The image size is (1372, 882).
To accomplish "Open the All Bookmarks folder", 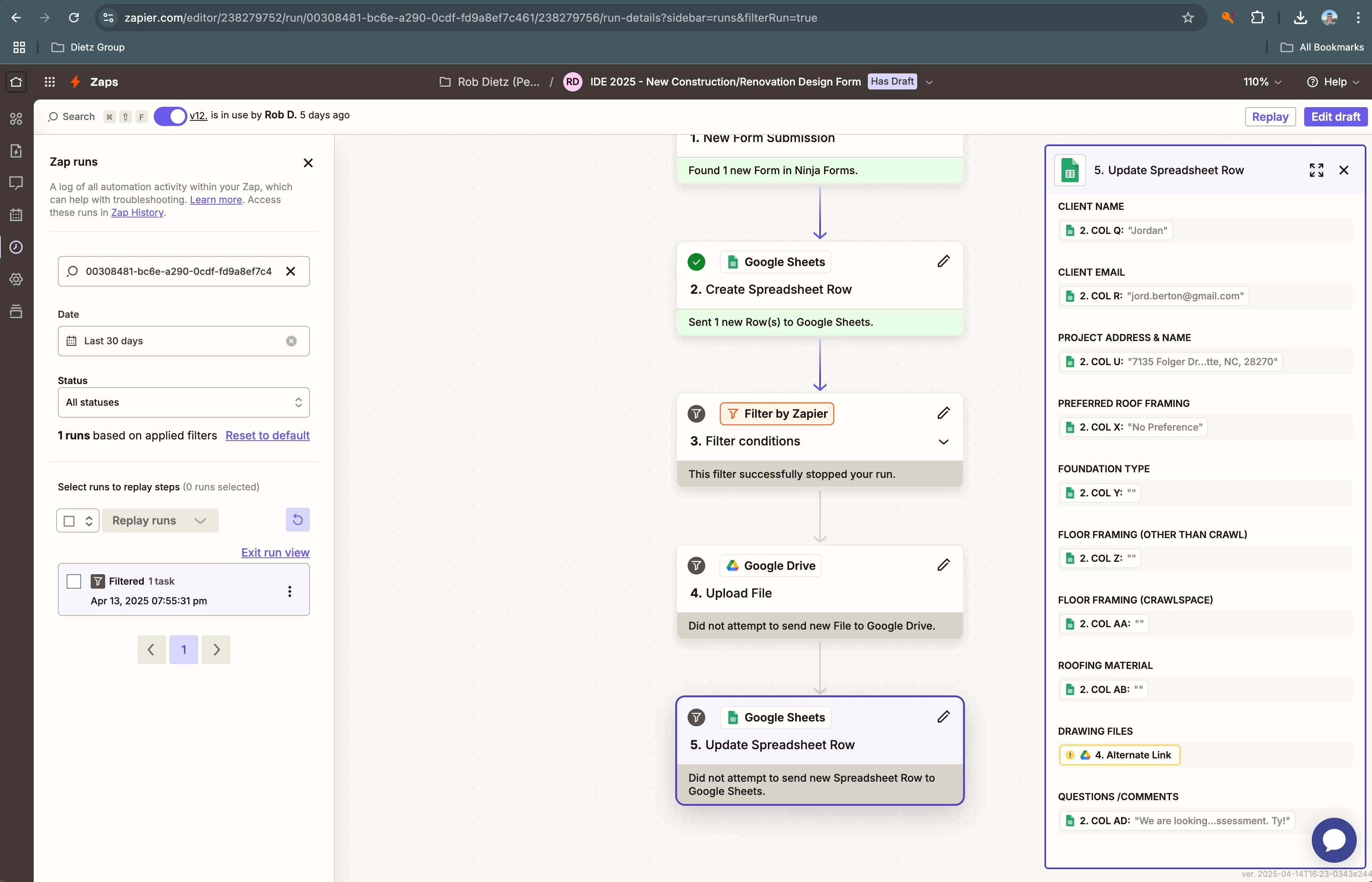I will pyautogui.click(x=1322, y=47).
